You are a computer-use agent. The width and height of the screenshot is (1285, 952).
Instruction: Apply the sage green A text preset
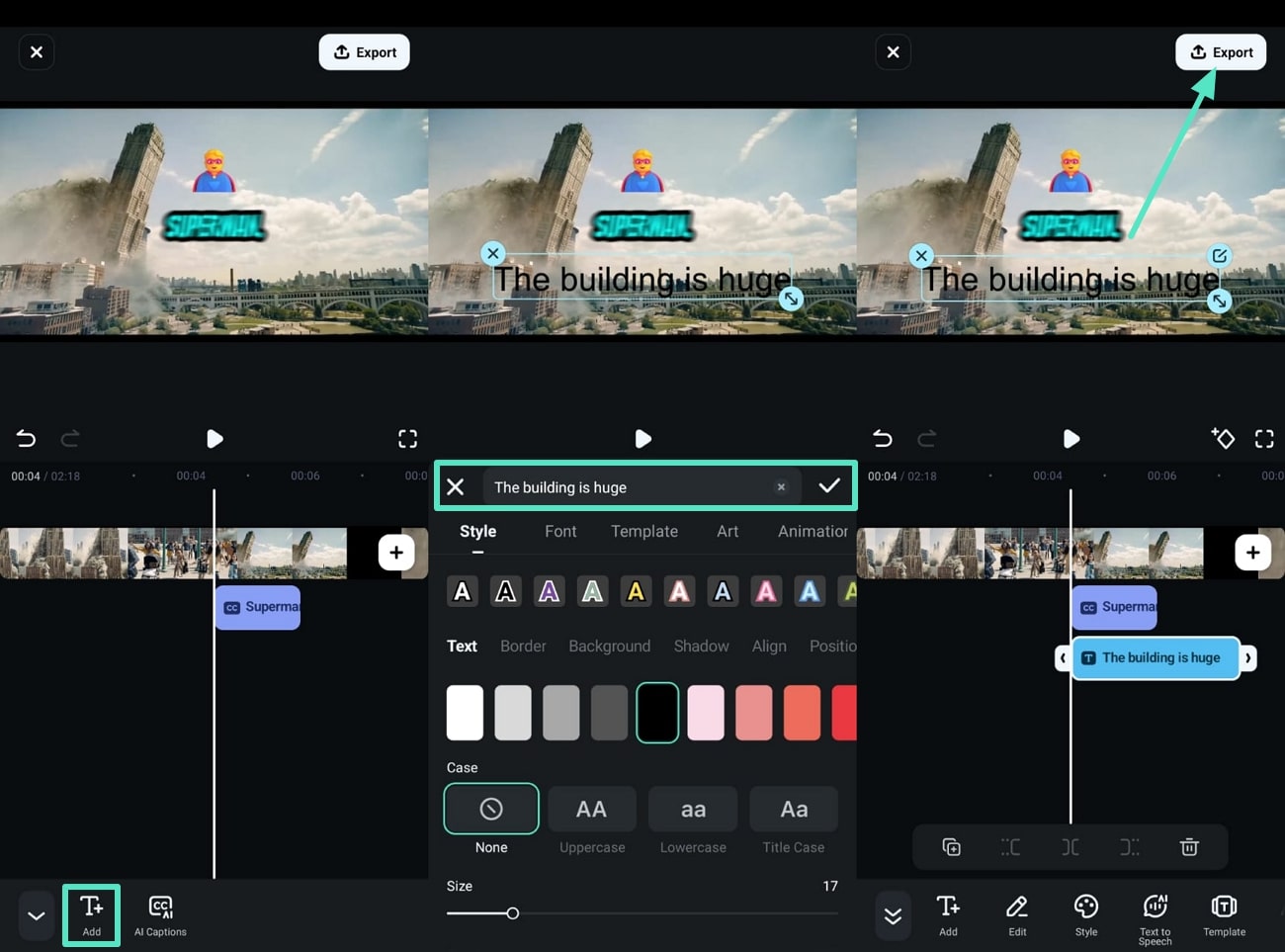(x=592, y=592)
